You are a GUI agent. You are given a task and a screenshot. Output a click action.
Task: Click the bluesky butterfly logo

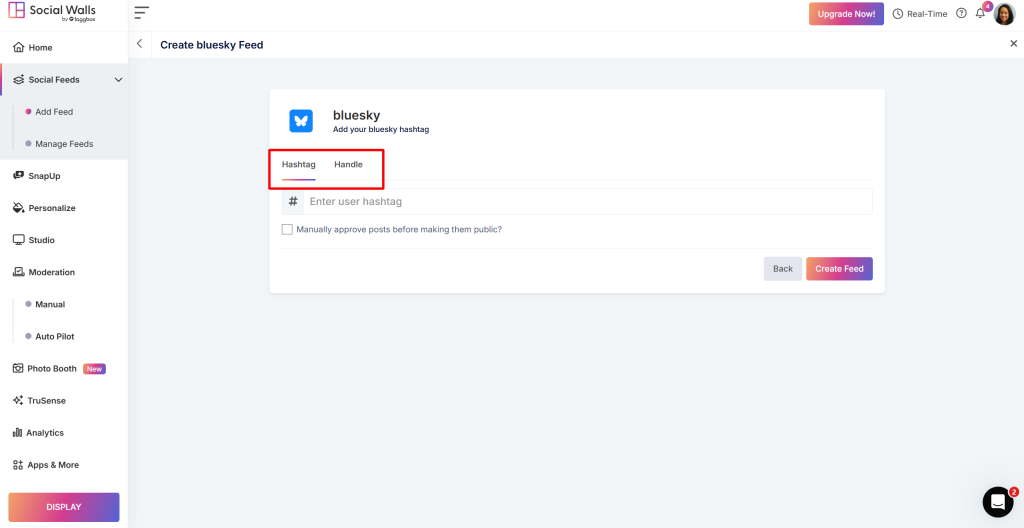pos(301,121)
